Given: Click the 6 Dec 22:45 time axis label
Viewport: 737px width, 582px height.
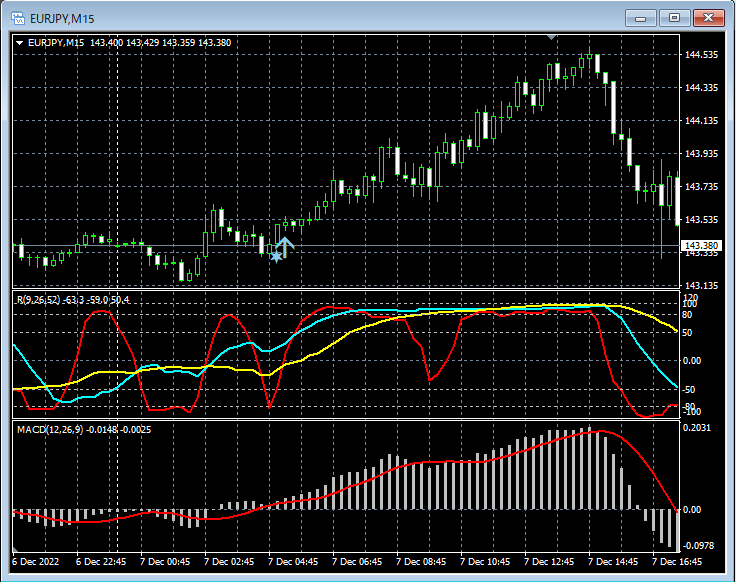Looking at the screenshot, I should coord(102,561).
